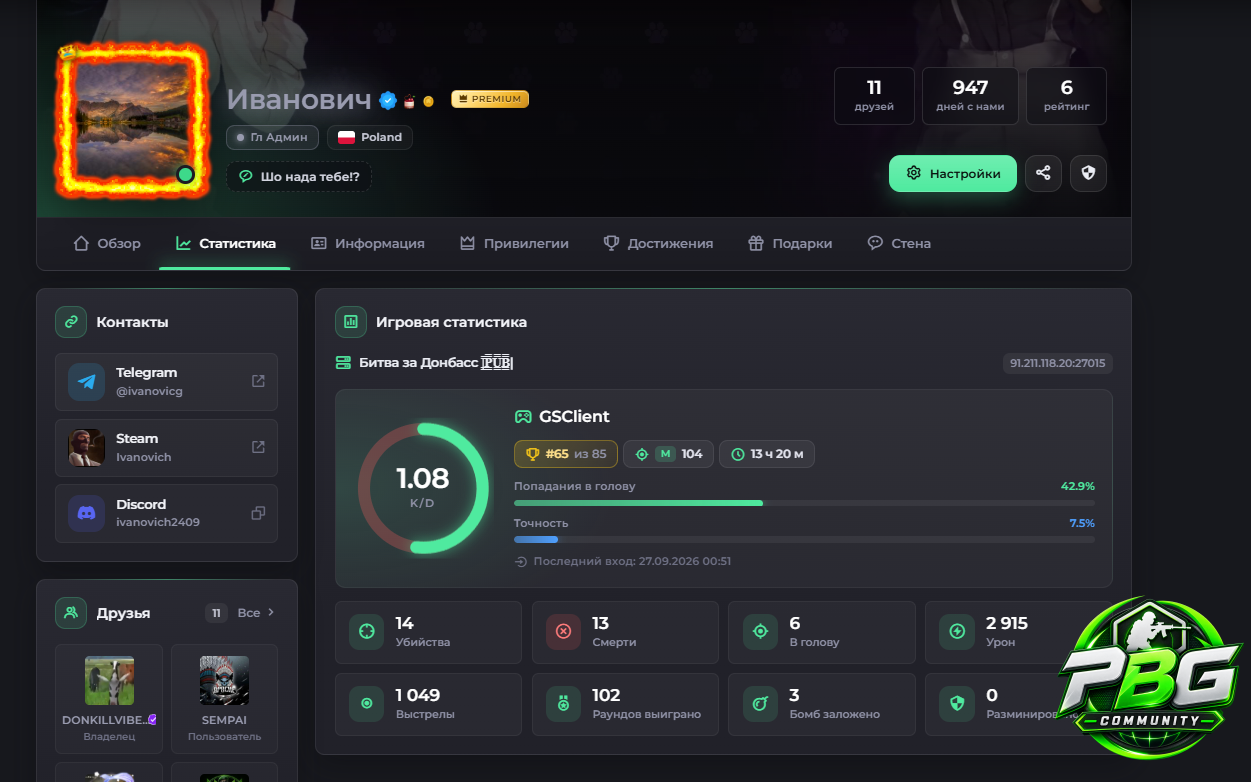
Task: Open the Стена tab
Action: [899, 243]
